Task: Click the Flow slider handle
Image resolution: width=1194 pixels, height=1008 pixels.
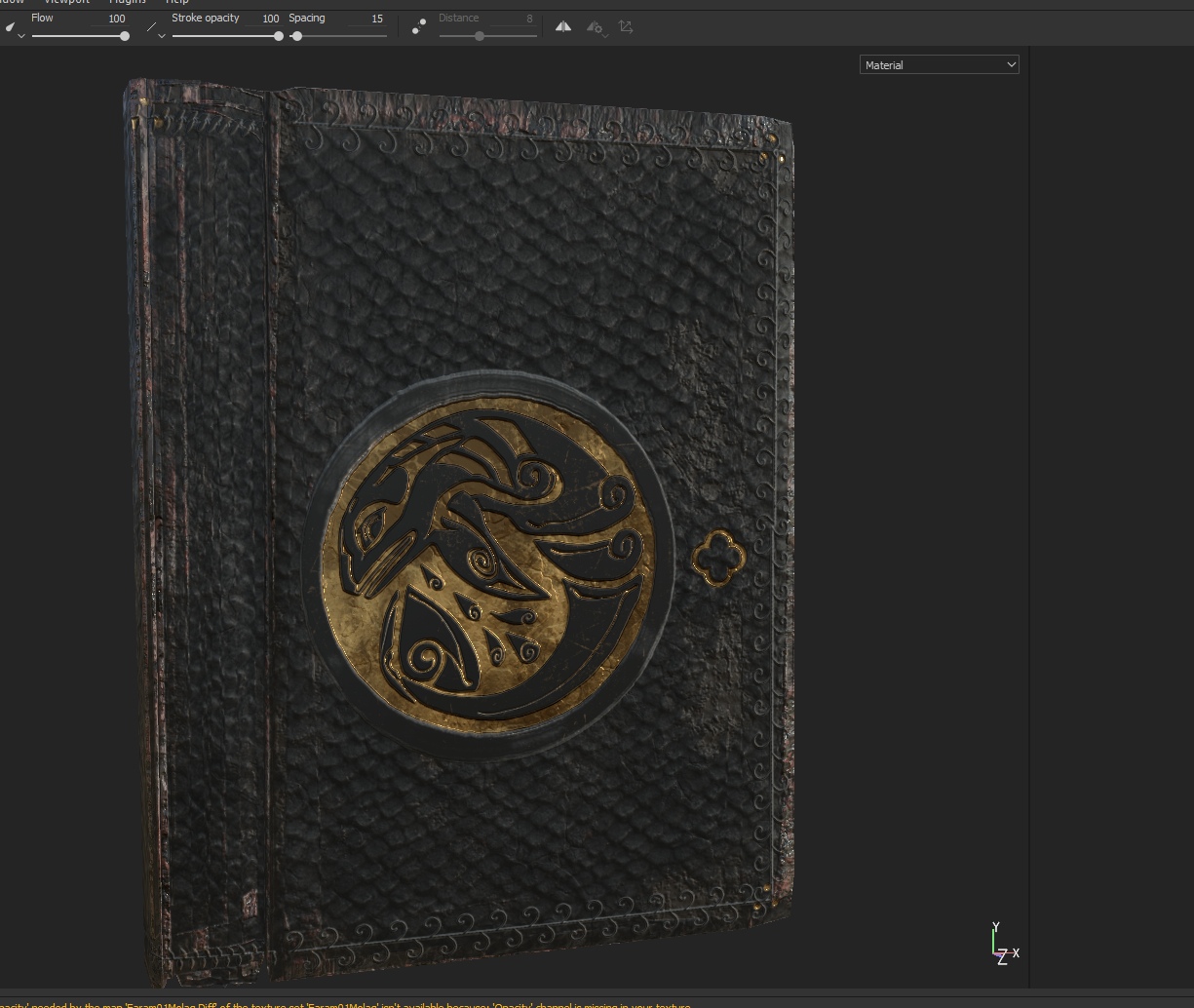Action: tap(125, 36)
